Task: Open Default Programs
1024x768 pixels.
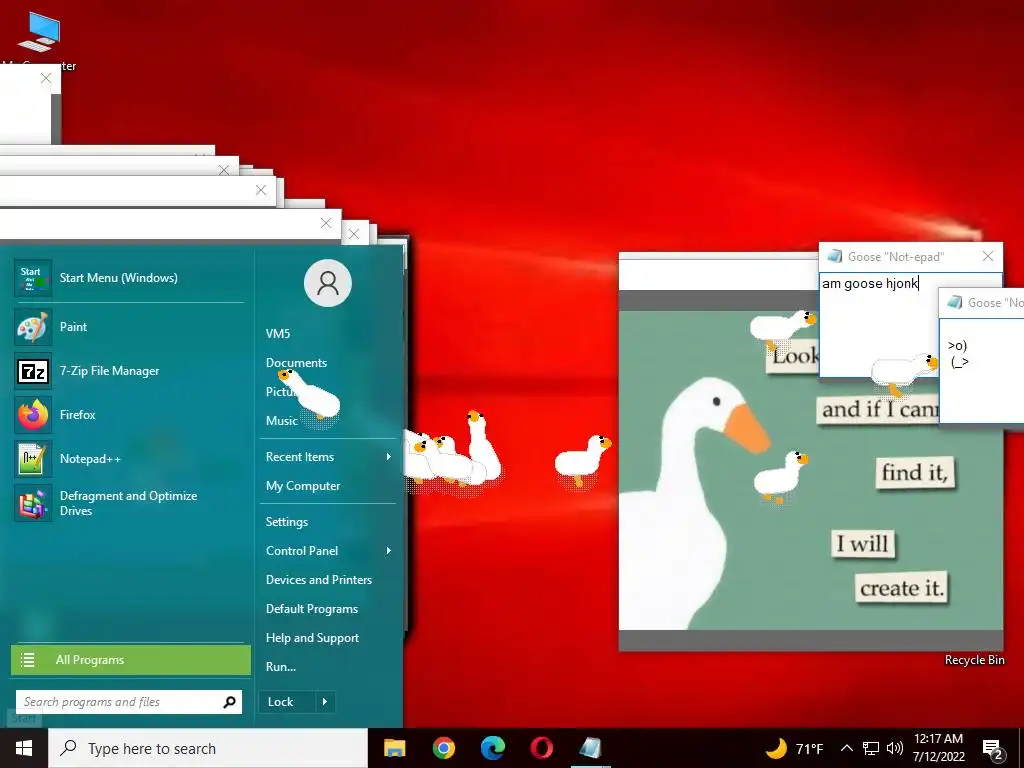Action: pos(312,609)
